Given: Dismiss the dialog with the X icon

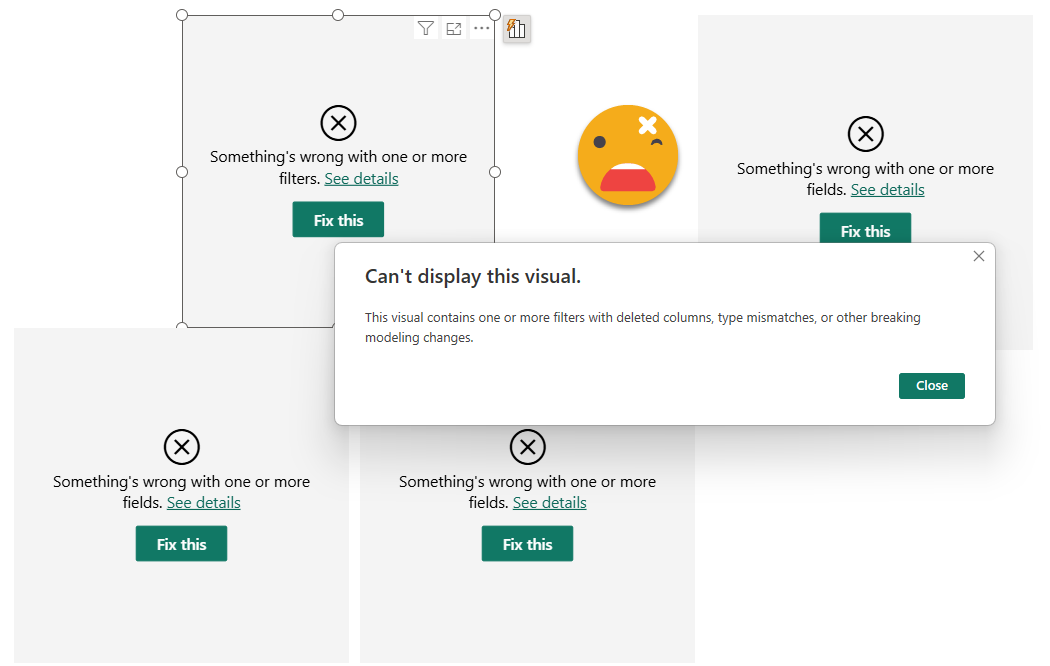Looking at the screenshot, I should point(978,256).
